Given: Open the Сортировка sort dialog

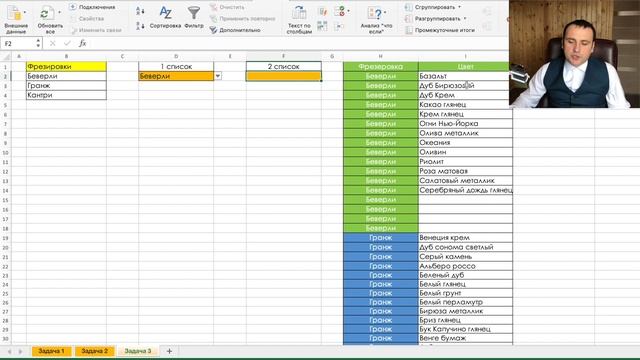Looking at the screenshot, I should click(x=165, y=17).
